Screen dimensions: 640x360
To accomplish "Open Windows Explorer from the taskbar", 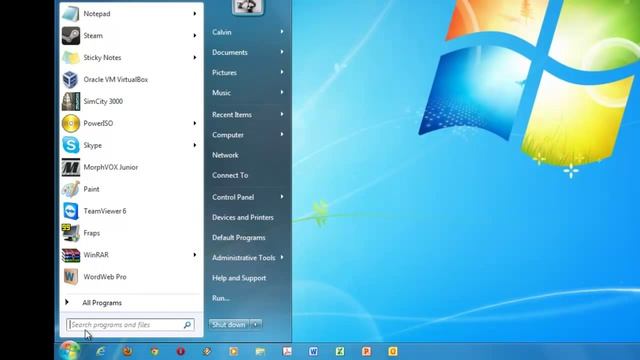I will tap(260, 351).
